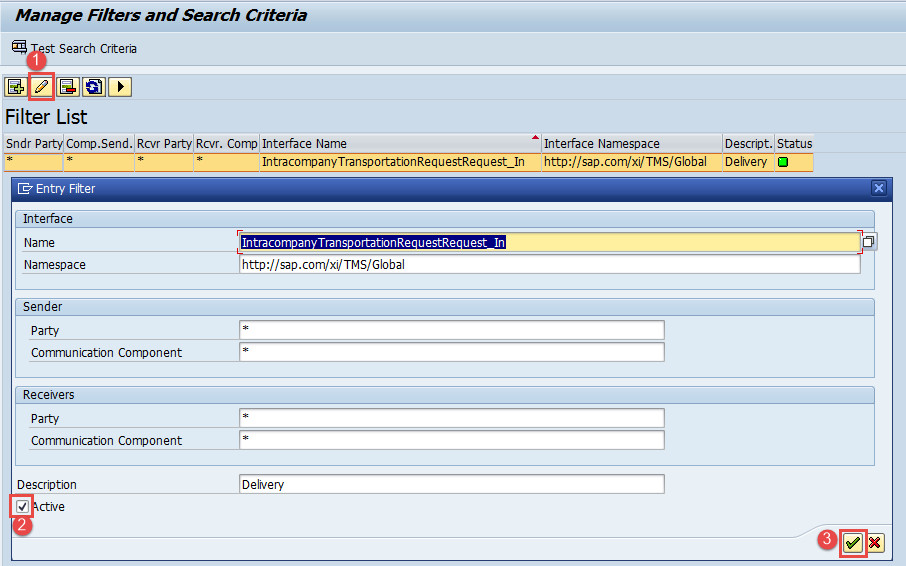Click the delete filter row icon
Screen dimensions: 906x566
[68, 87]
